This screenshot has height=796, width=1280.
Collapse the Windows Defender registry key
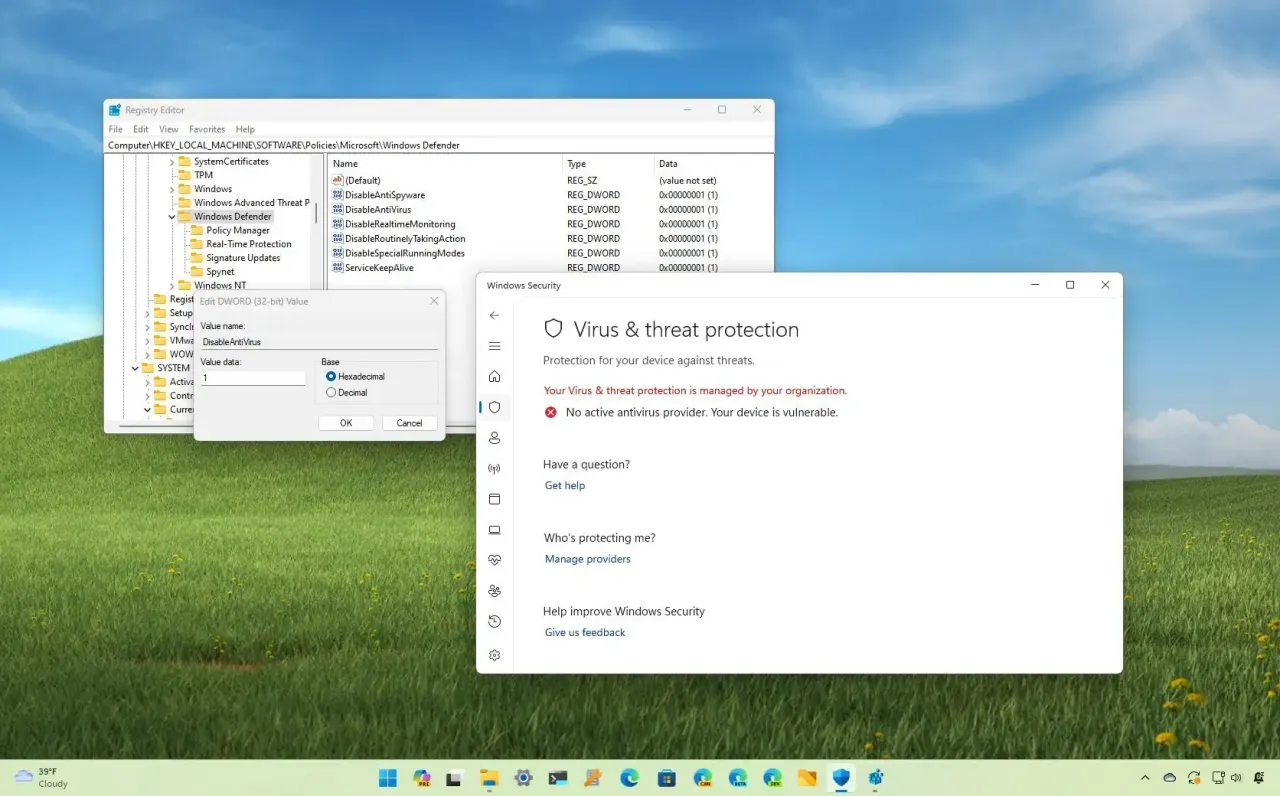pos(170,216)
